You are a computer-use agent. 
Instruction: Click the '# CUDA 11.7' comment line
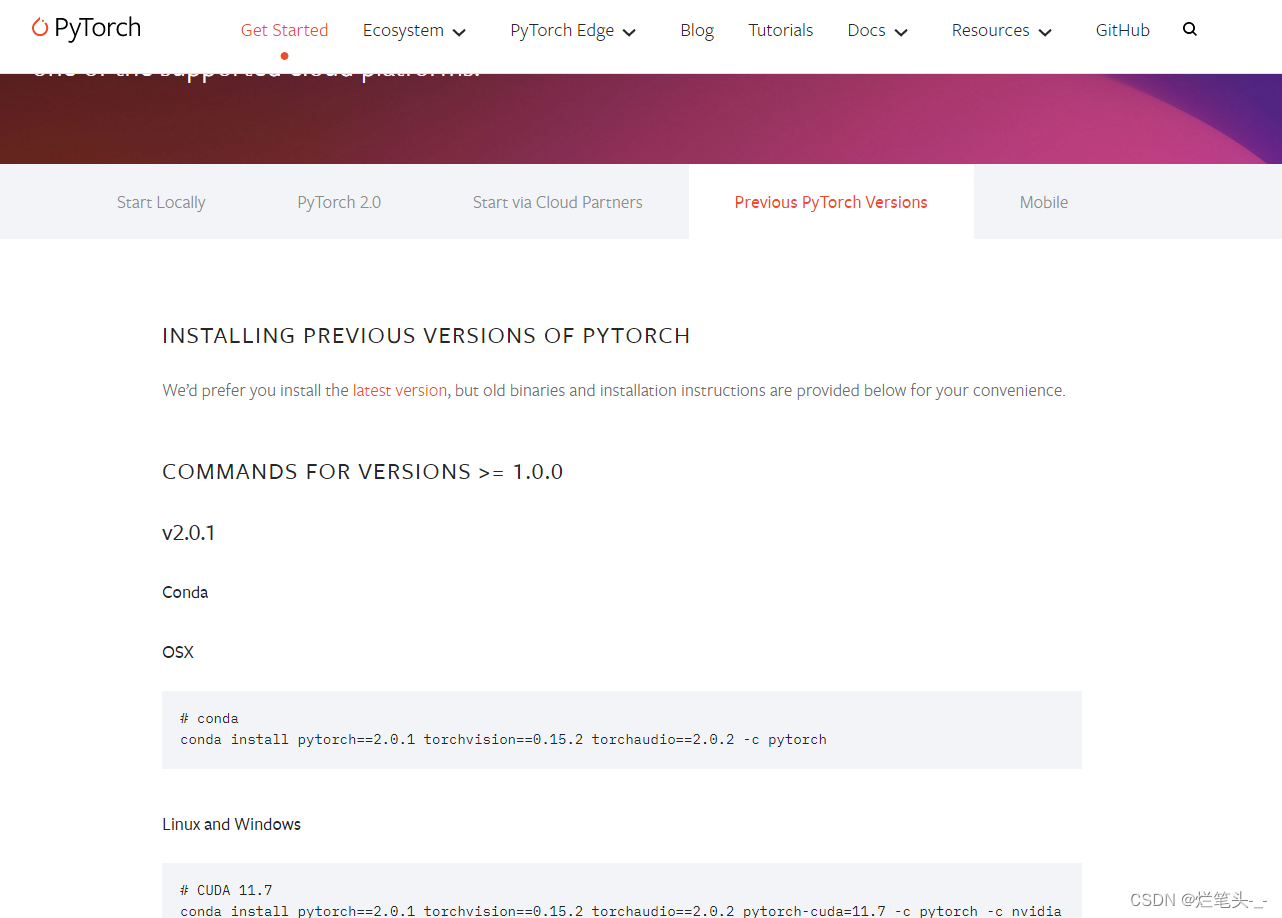point(226,890)
